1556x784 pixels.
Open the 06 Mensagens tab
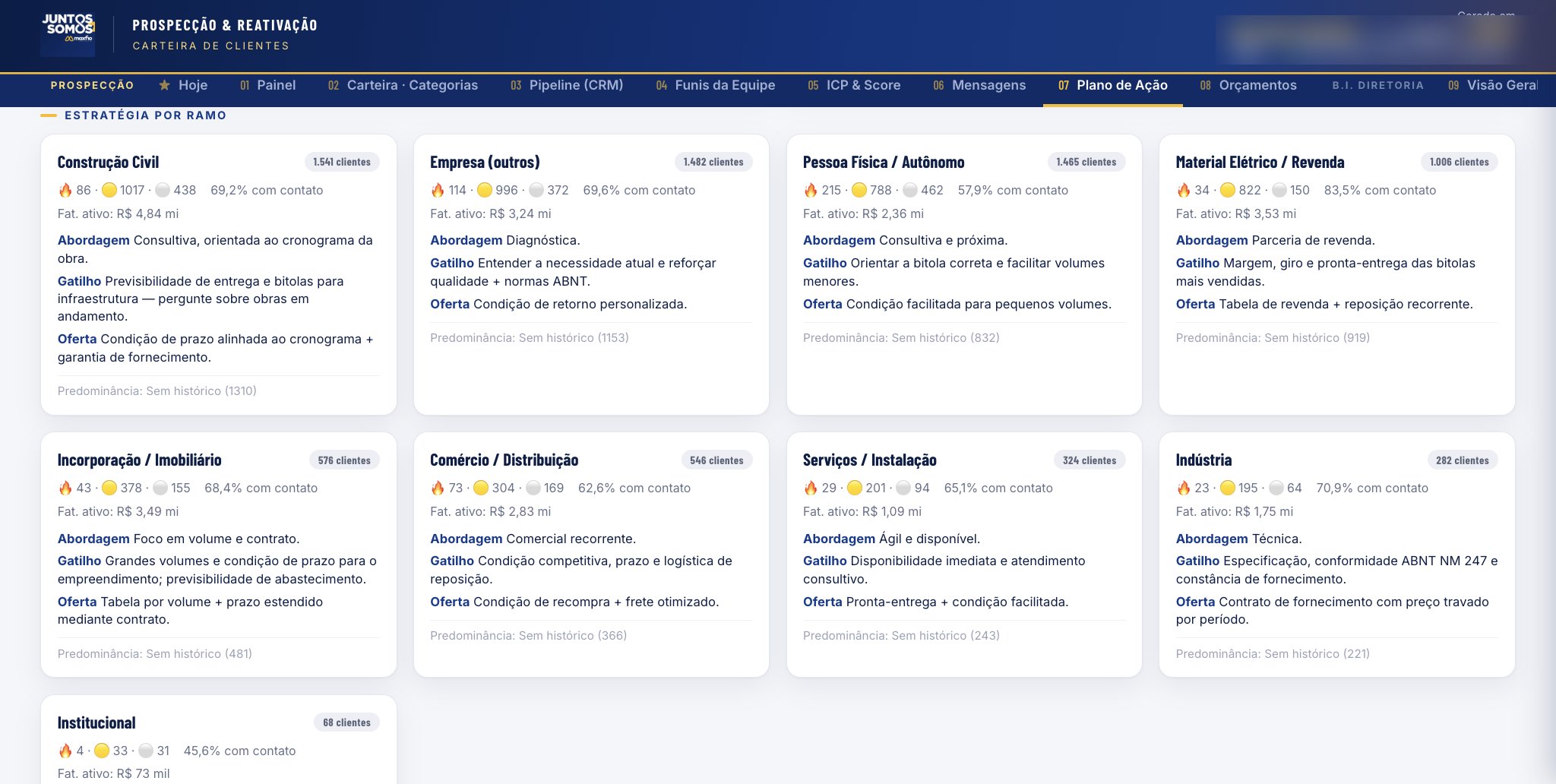[x=979, y=85]
